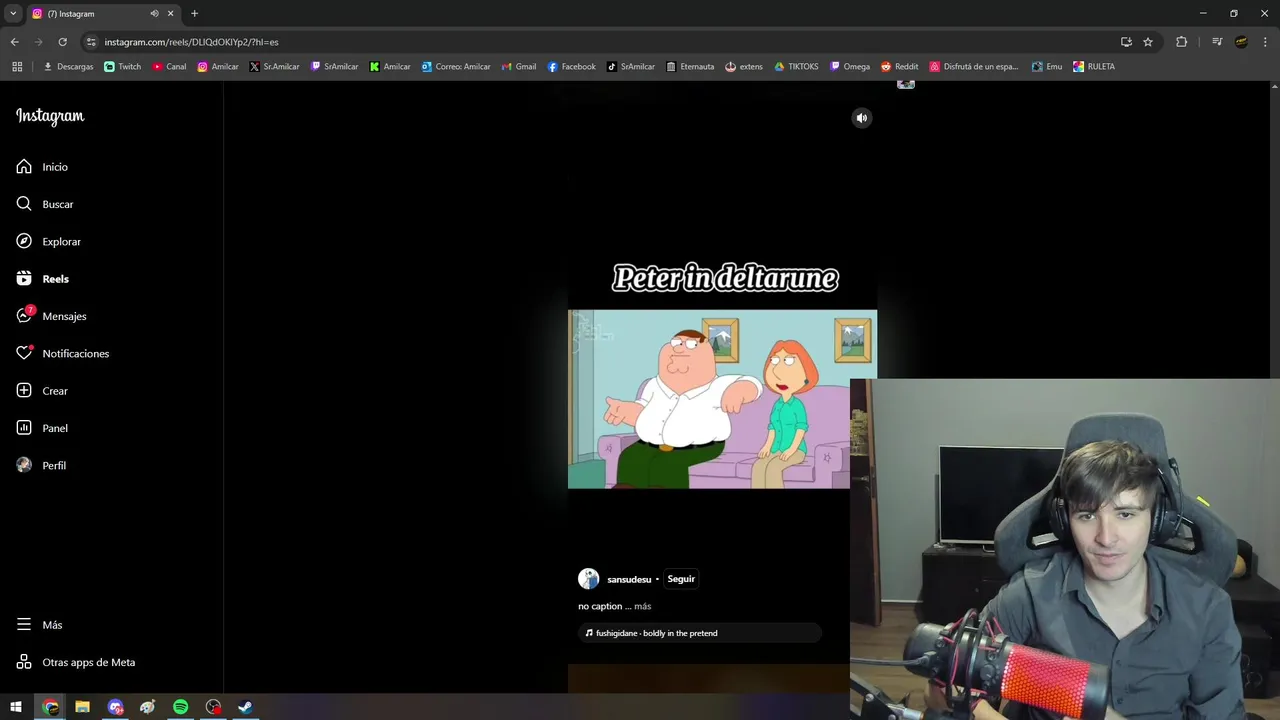Screen dimensions: 1280x720
Task: Open the RULETA bookmark
Action: click(1094, 67)
